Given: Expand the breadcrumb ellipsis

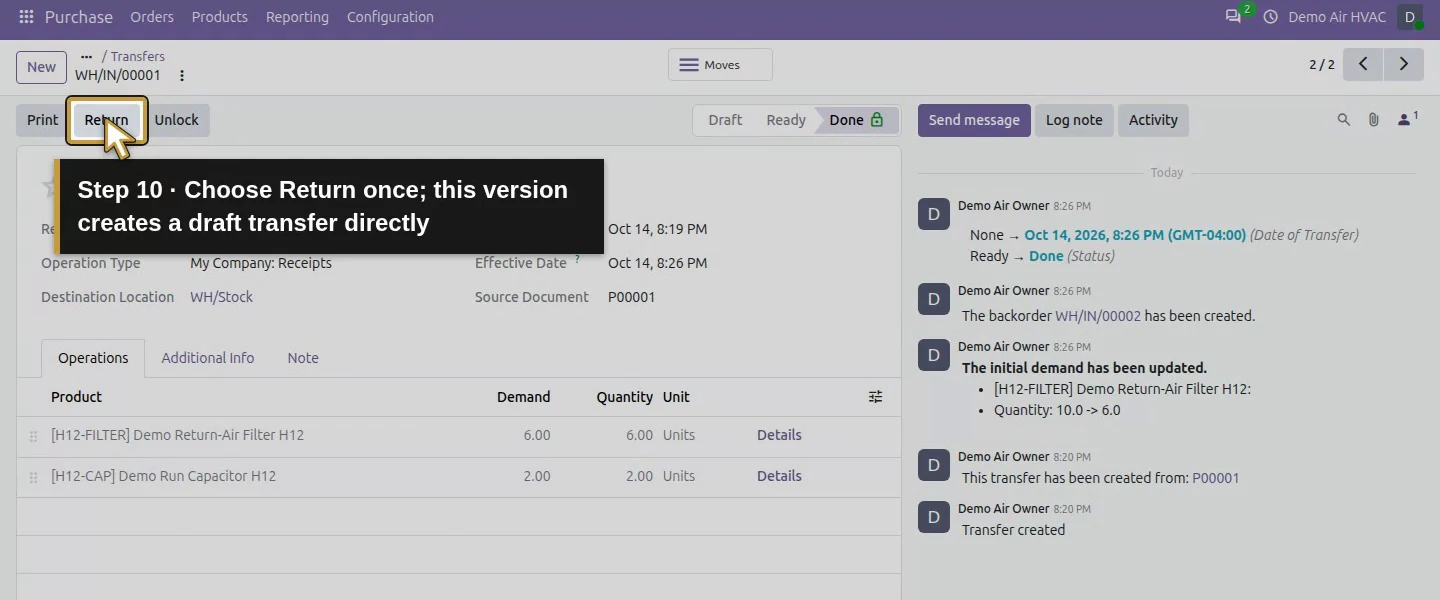Looking at the screenshot, I should 86,57.
